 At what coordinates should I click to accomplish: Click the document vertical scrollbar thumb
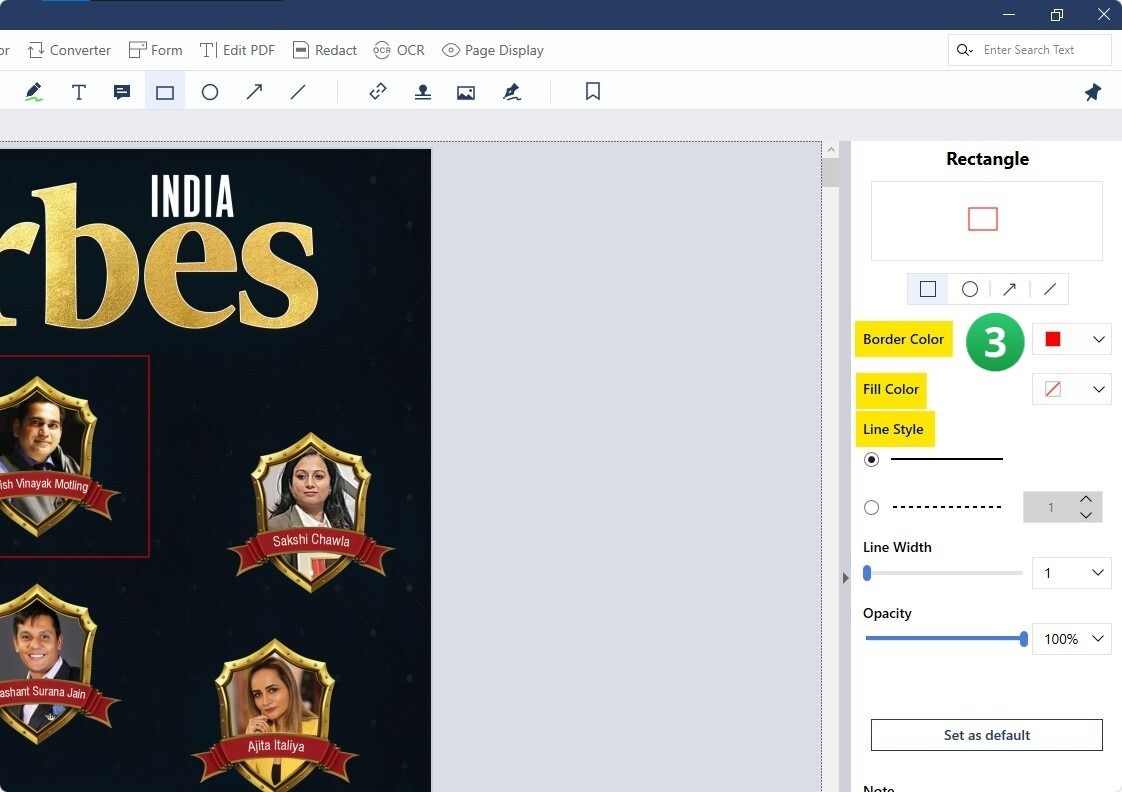click(x=831, y=173)
